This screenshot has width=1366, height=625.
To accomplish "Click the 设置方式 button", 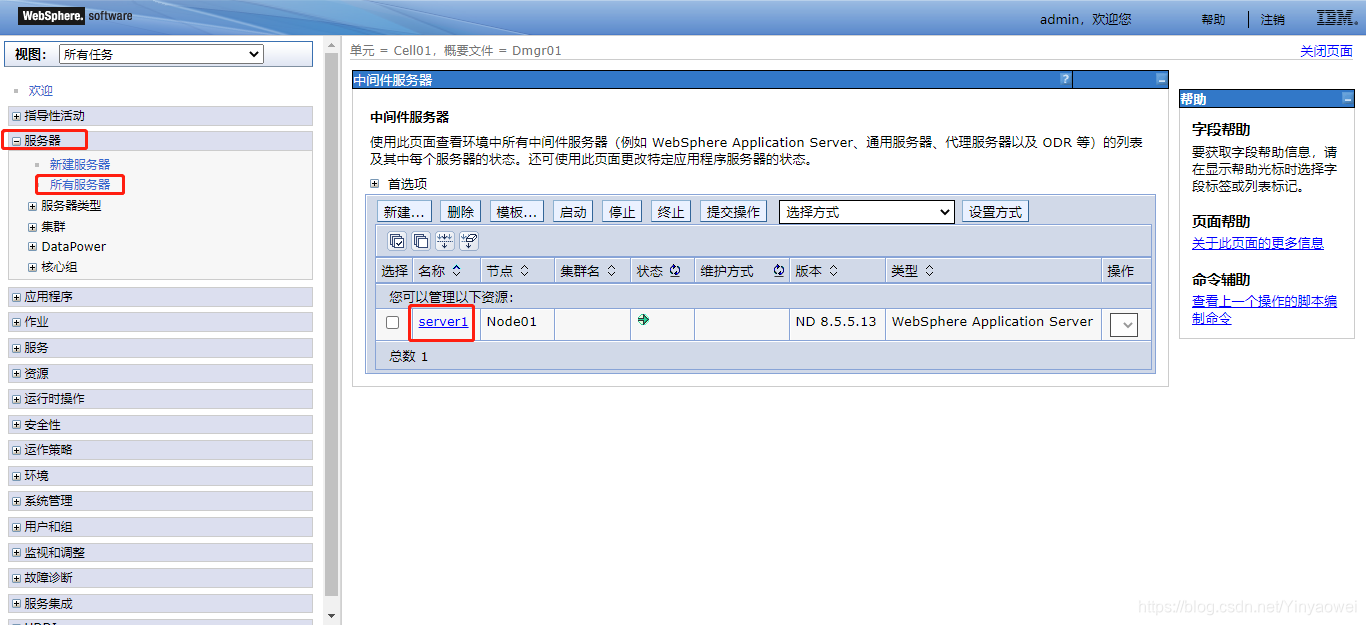I will pos(995,212).
